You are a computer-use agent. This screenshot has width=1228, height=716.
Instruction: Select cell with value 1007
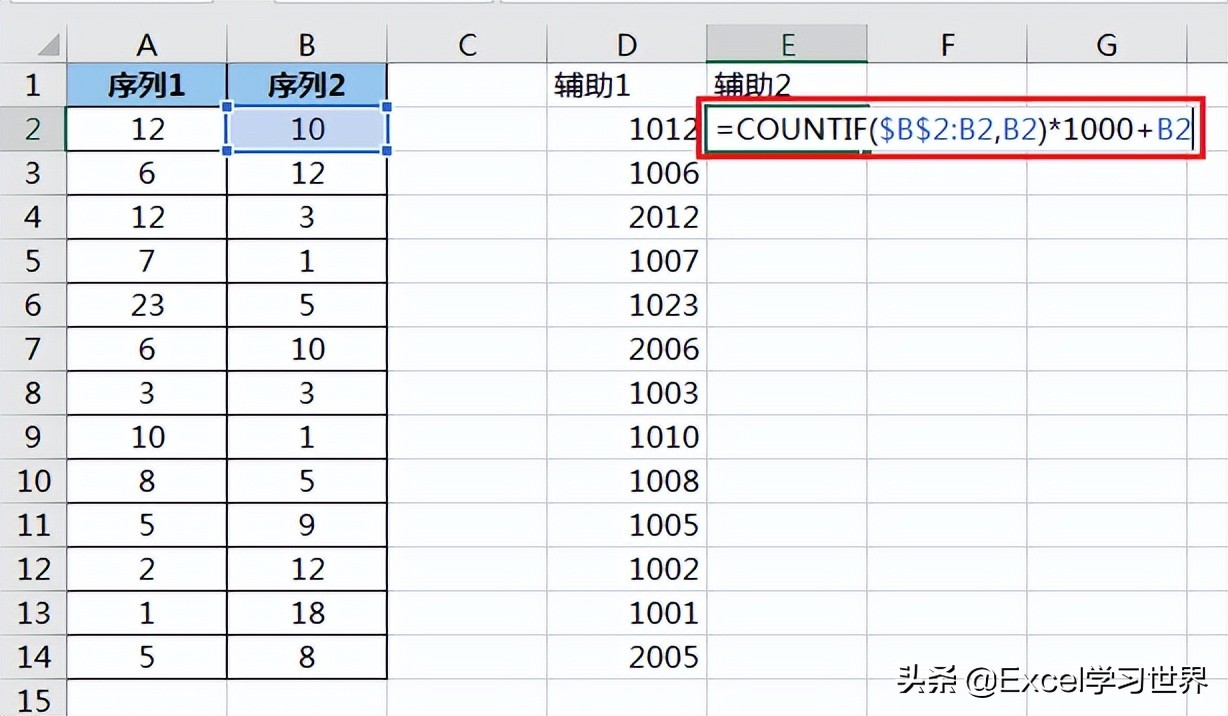627,261
